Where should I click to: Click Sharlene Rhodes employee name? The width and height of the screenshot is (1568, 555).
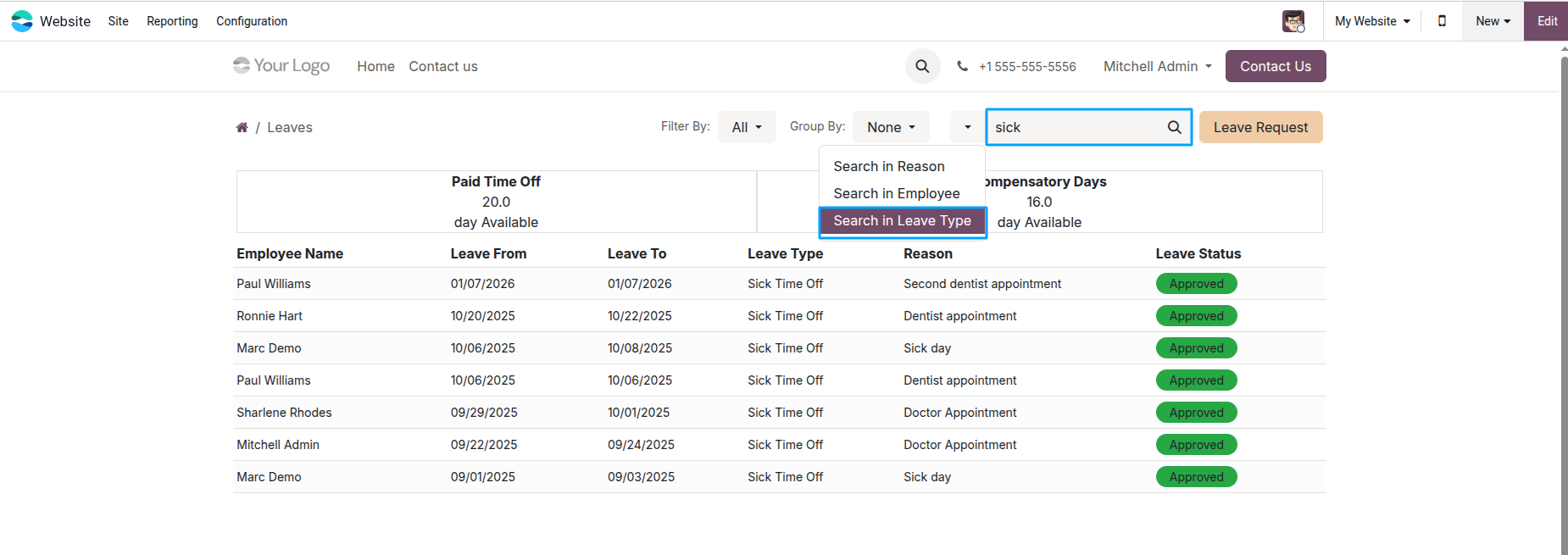pos(284,413)
